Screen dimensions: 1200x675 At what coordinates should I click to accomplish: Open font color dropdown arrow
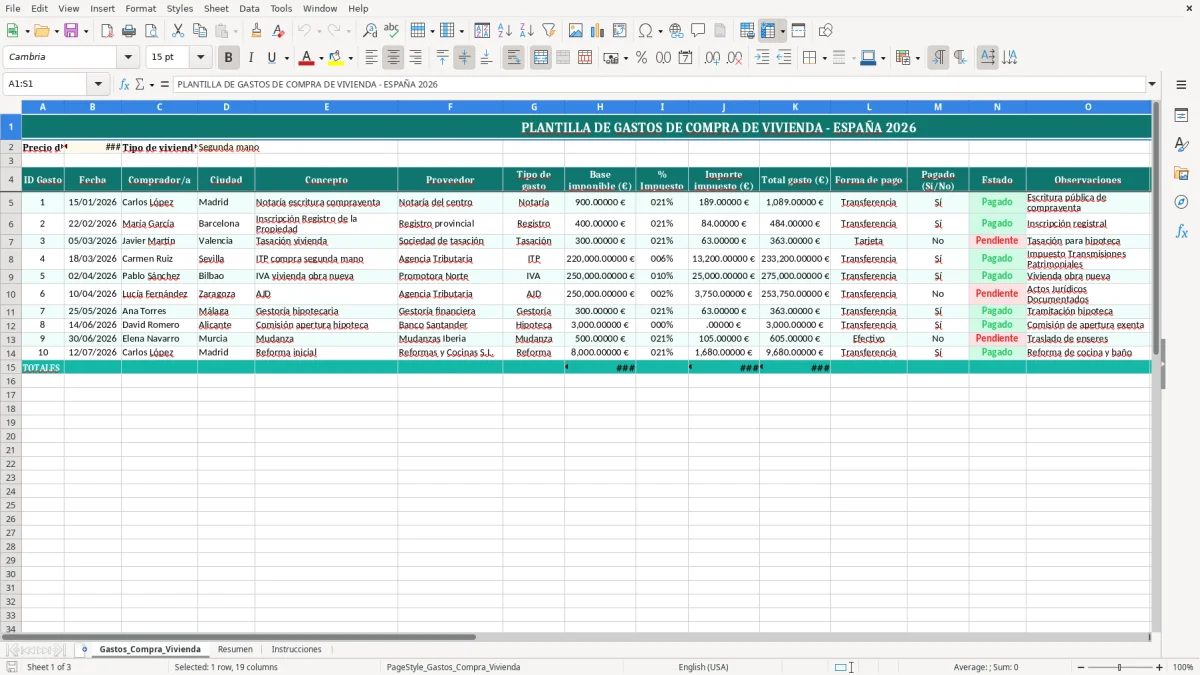coord(321,58)
